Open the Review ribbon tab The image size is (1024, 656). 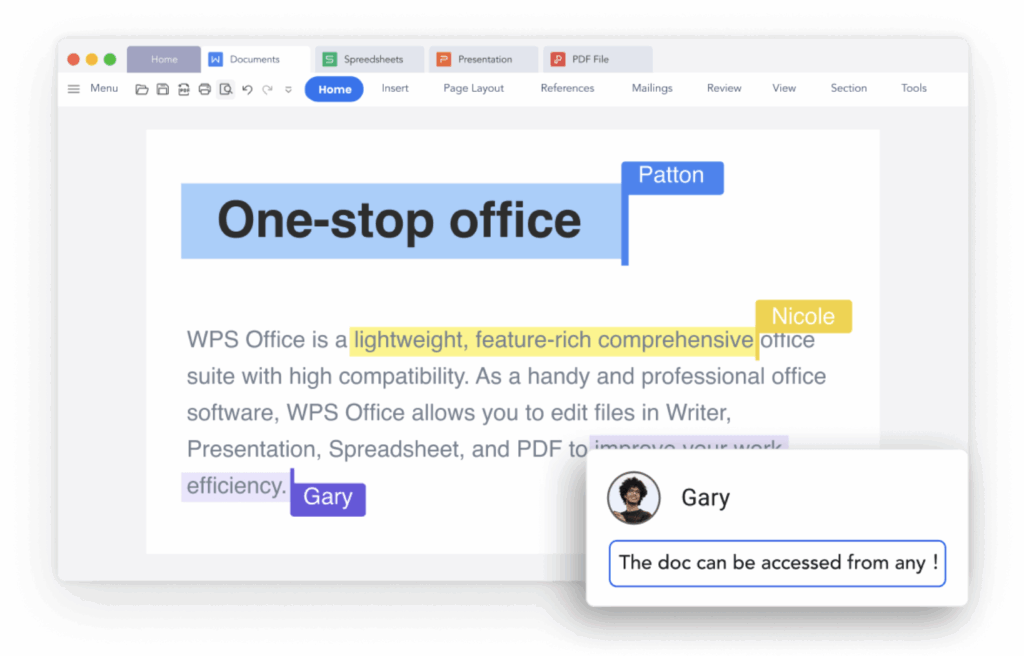pyautogui.click(x=724, y=88)
